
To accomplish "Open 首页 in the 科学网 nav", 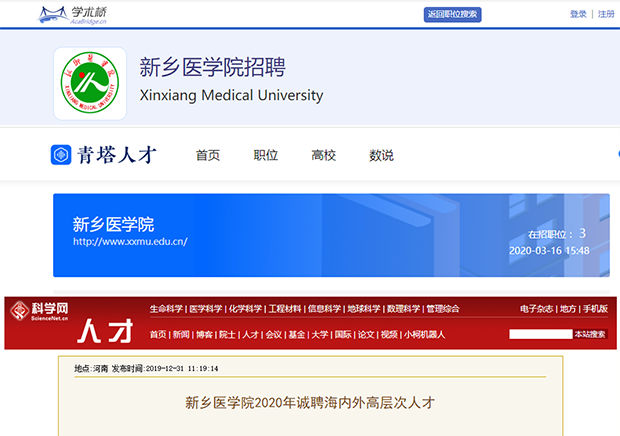I will click(158, 334).
